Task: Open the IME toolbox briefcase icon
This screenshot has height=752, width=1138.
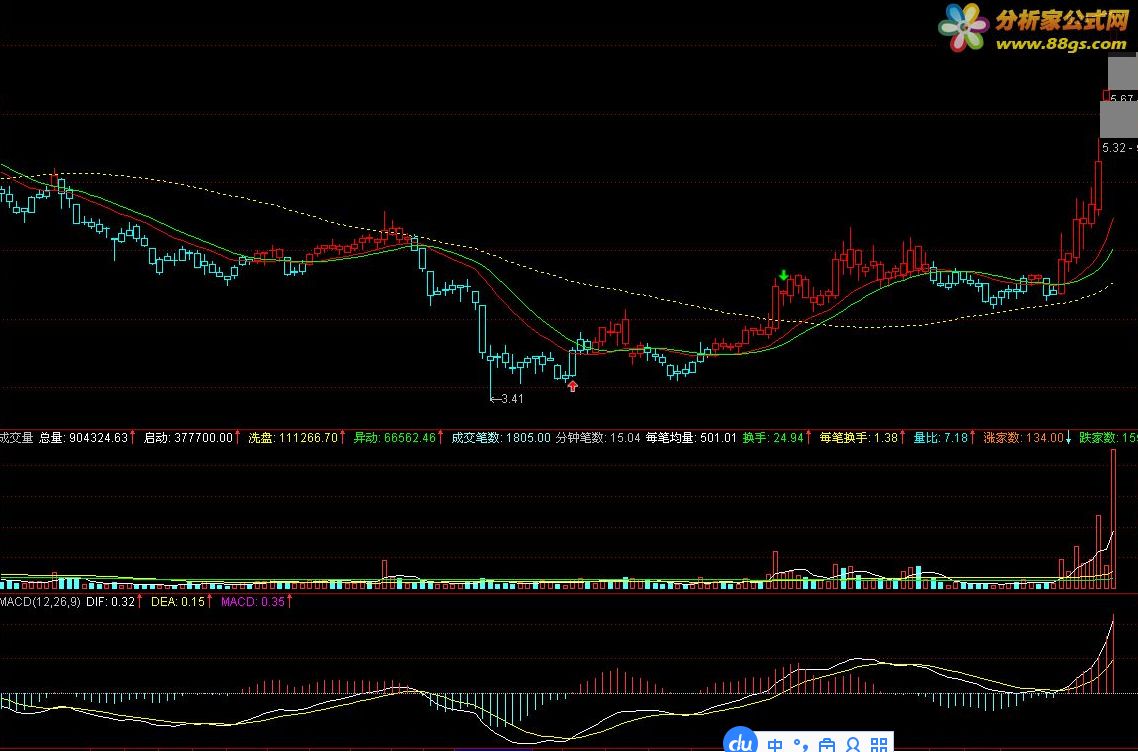Action: (x=827, y=745)
